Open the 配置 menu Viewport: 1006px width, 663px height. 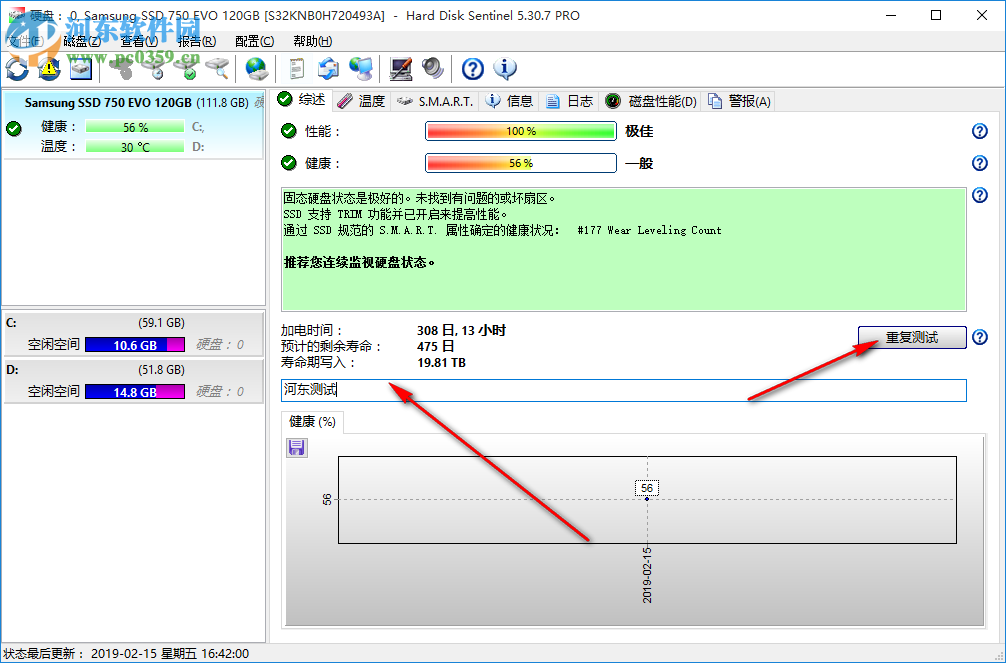coord(253,41)
